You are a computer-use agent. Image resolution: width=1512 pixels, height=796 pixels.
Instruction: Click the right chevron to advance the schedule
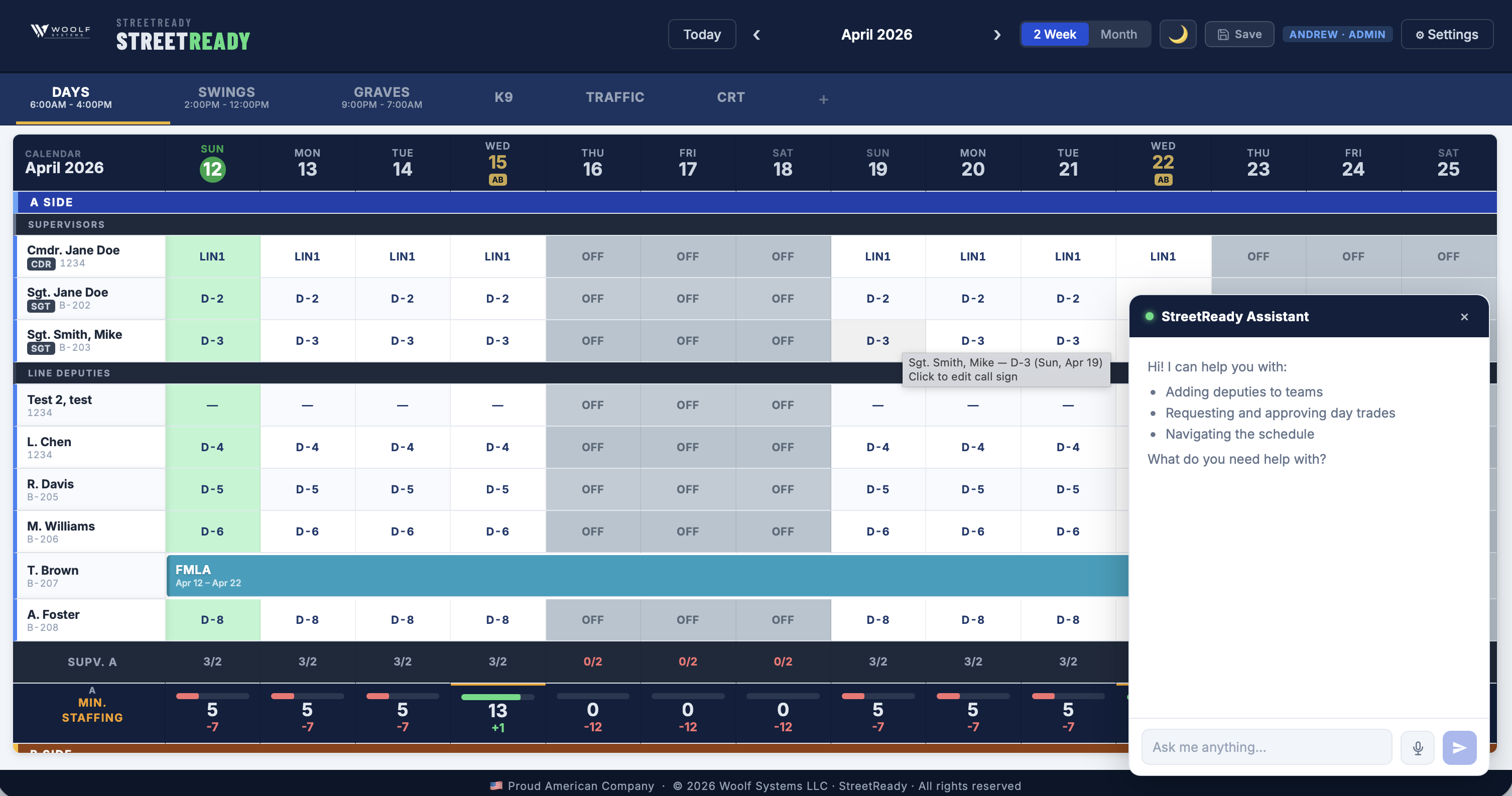click(x=996, y=35)
